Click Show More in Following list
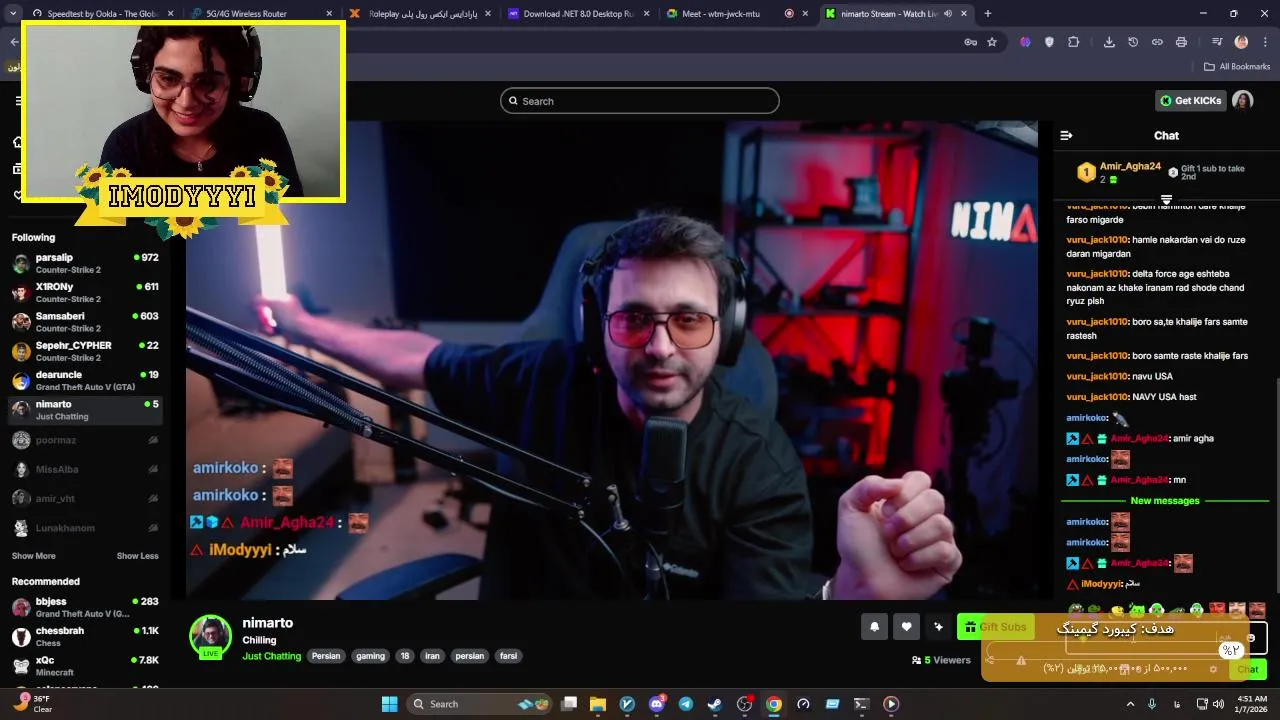1280x720 pixels. (34, 556)
